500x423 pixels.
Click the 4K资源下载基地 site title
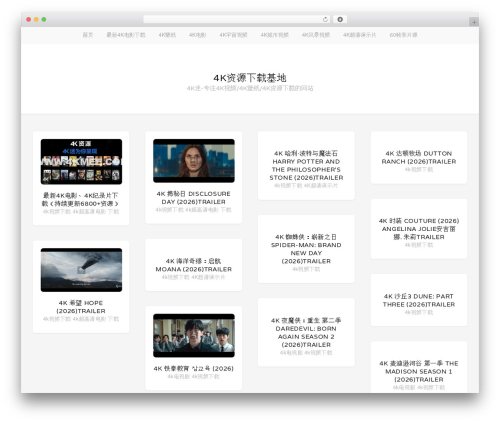point(250,78)
